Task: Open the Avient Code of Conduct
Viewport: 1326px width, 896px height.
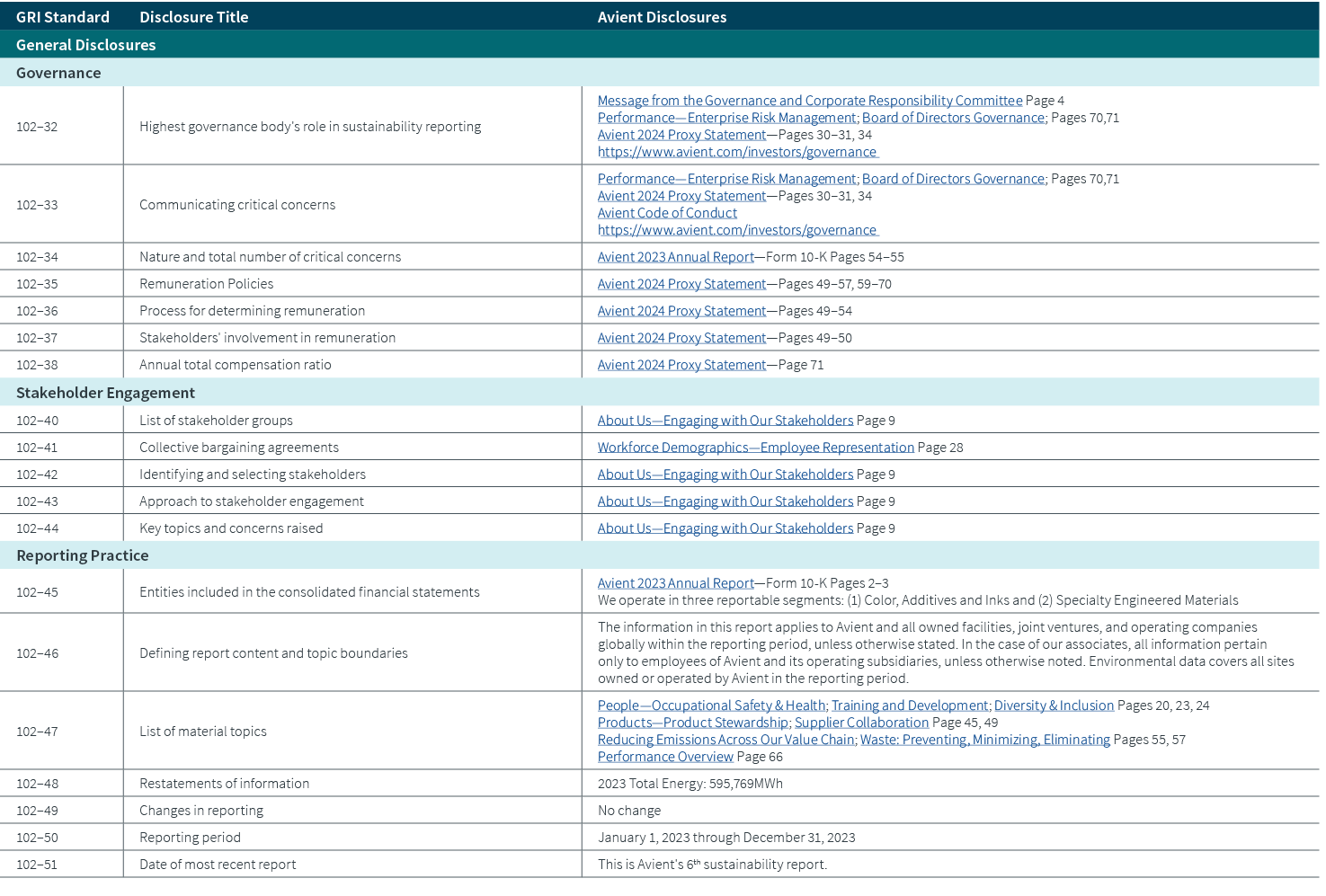Action: tap(666, 212)
